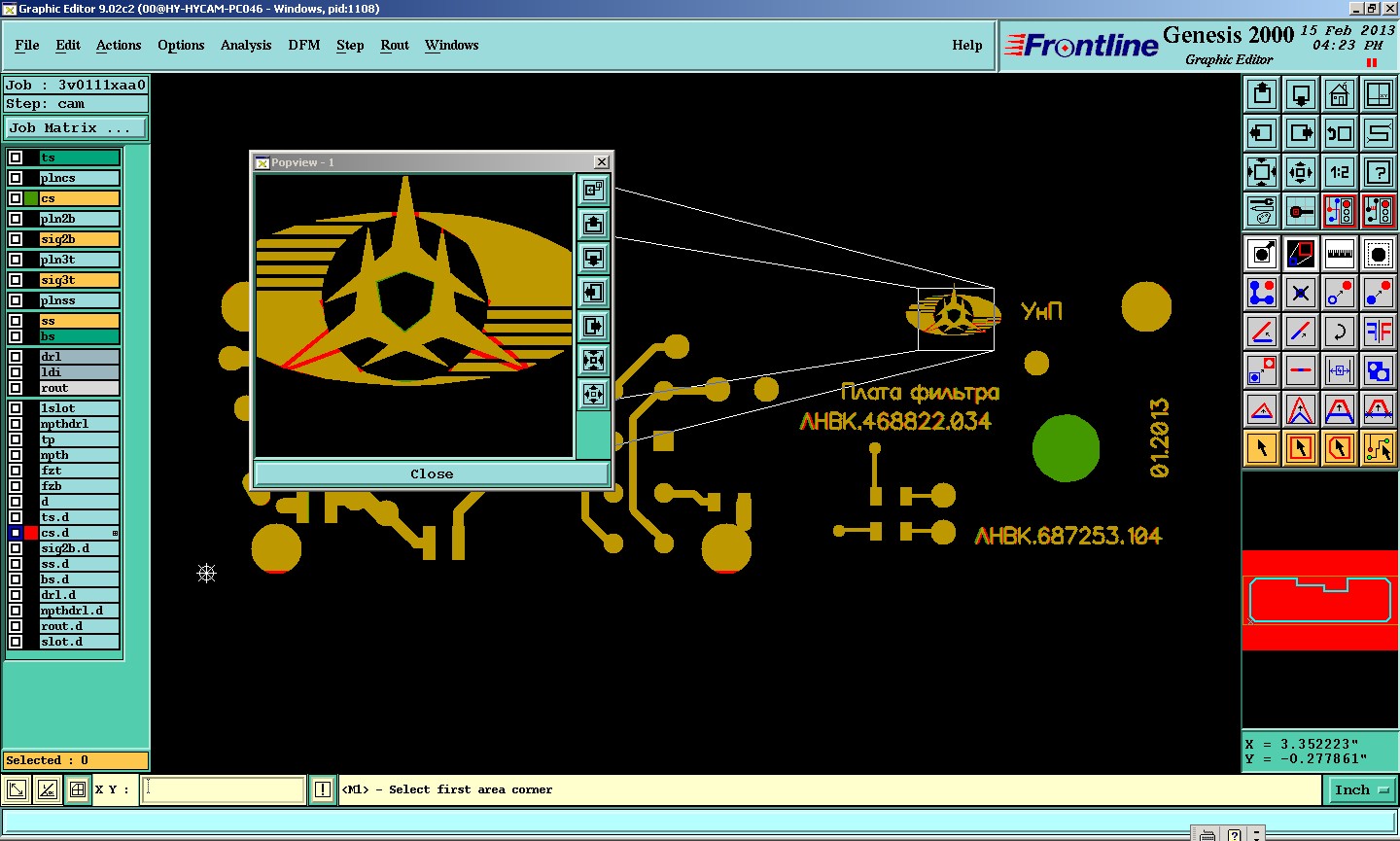Viewport: 1400px width, 841px height.
Task: Click the blue X delete feature icon
Action: tap(1301, 293)
